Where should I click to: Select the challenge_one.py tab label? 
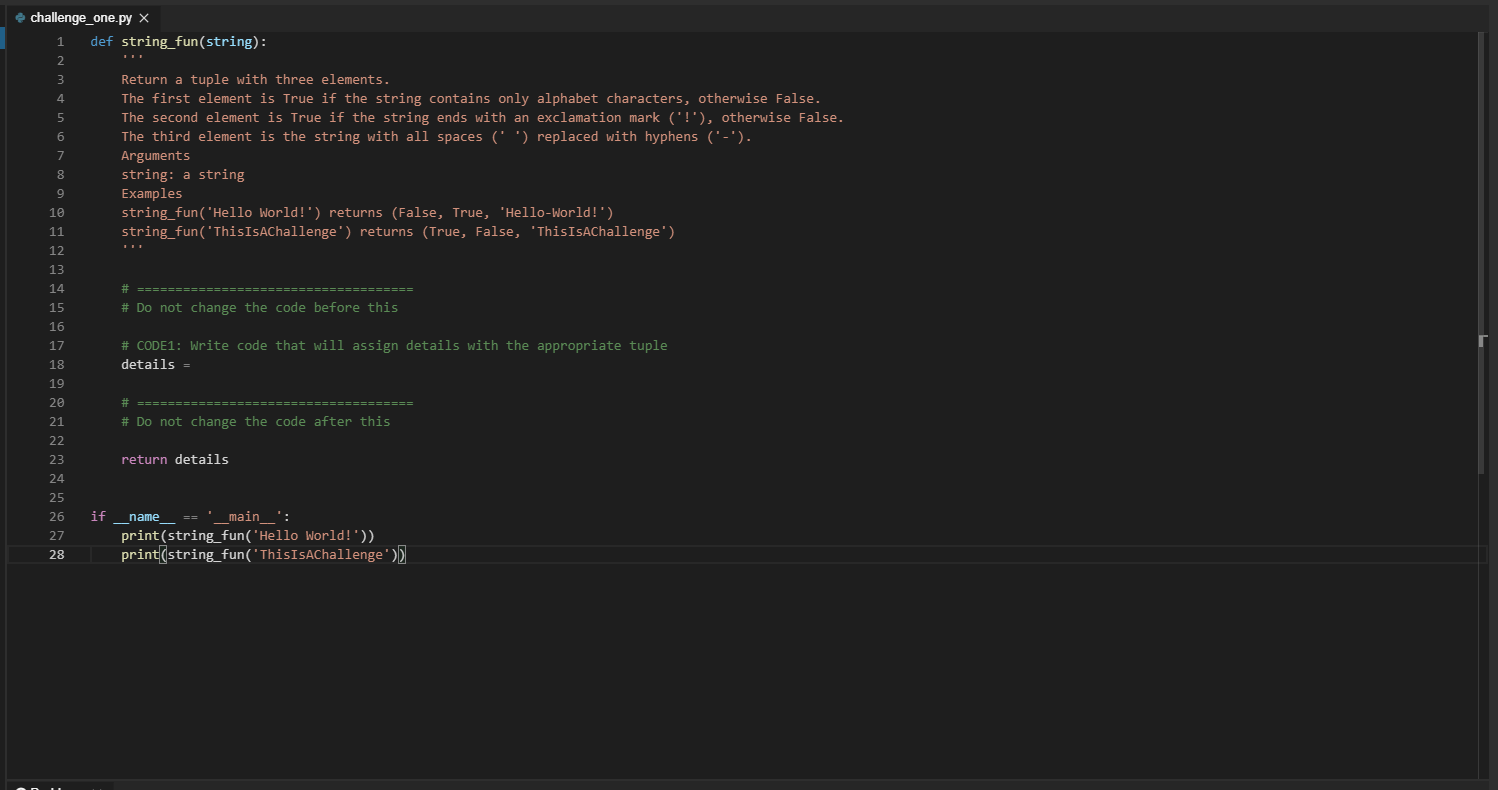point(81,18)
